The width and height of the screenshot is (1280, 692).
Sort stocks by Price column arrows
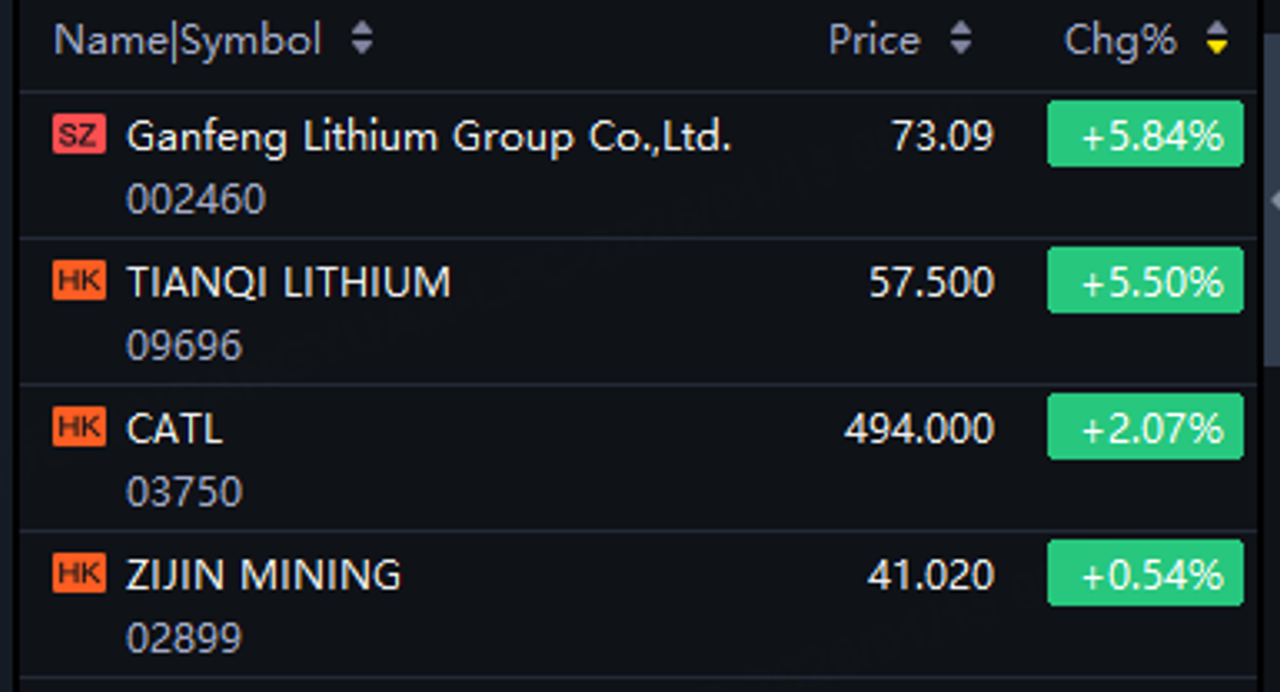[x=960, y=40]
